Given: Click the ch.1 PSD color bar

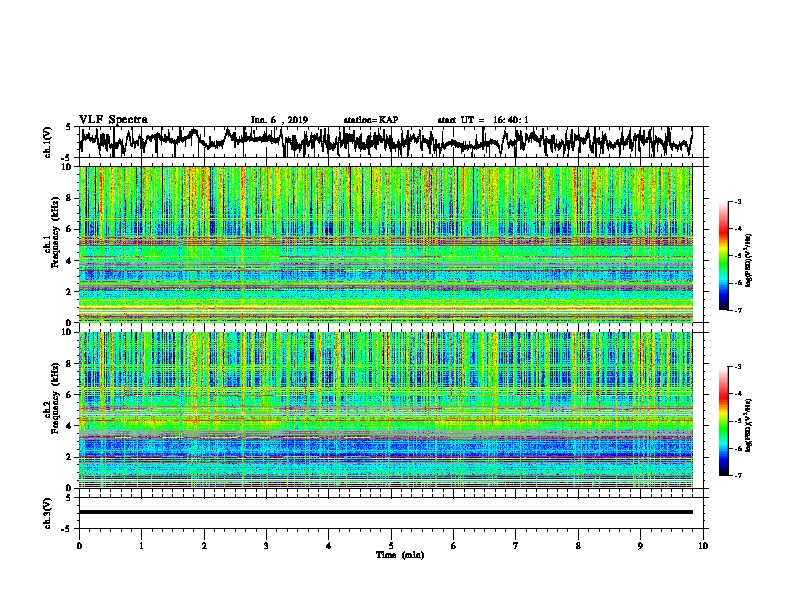Looking at the screenshot, I should [723, 256].
